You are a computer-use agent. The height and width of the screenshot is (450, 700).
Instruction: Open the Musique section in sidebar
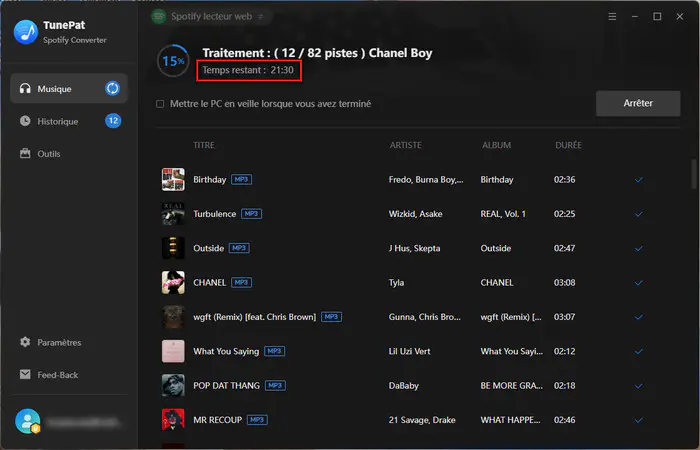click(69, 88)
